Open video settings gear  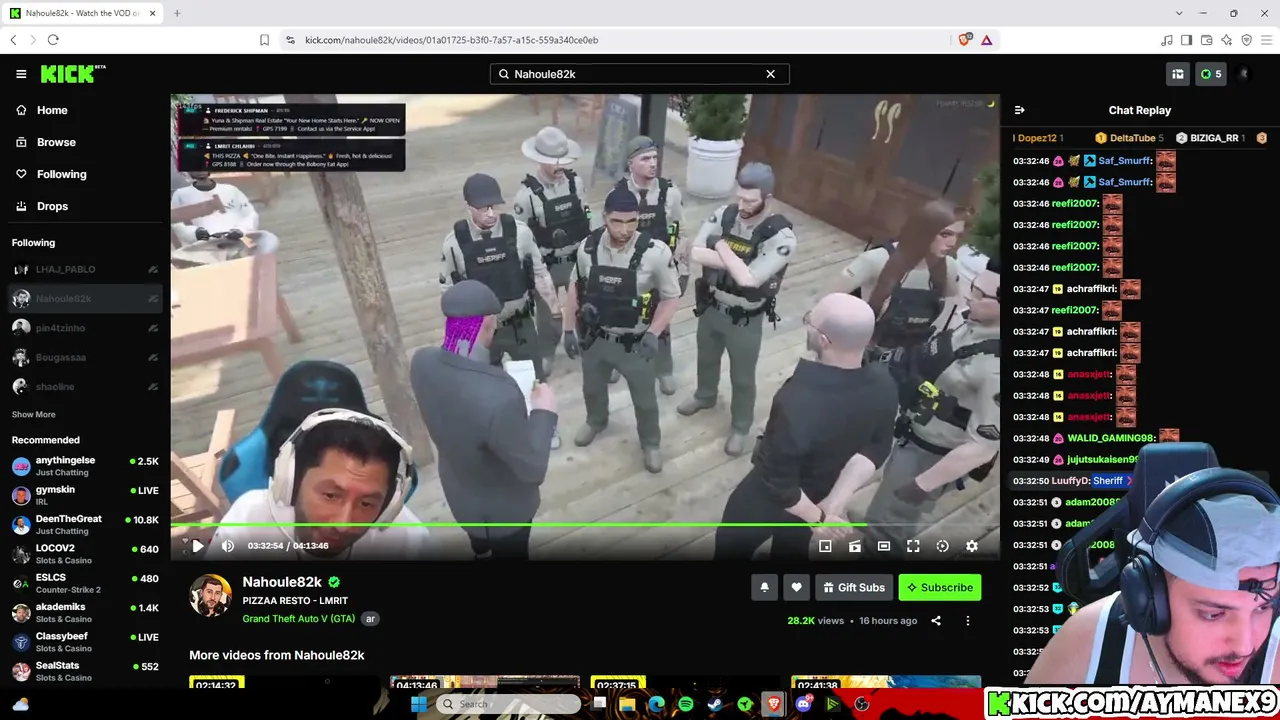(972, 546)
